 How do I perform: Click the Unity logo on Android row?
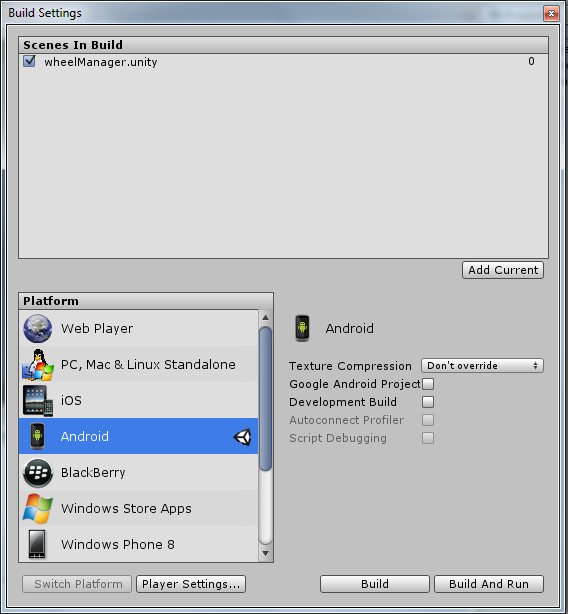click(242, 437)
